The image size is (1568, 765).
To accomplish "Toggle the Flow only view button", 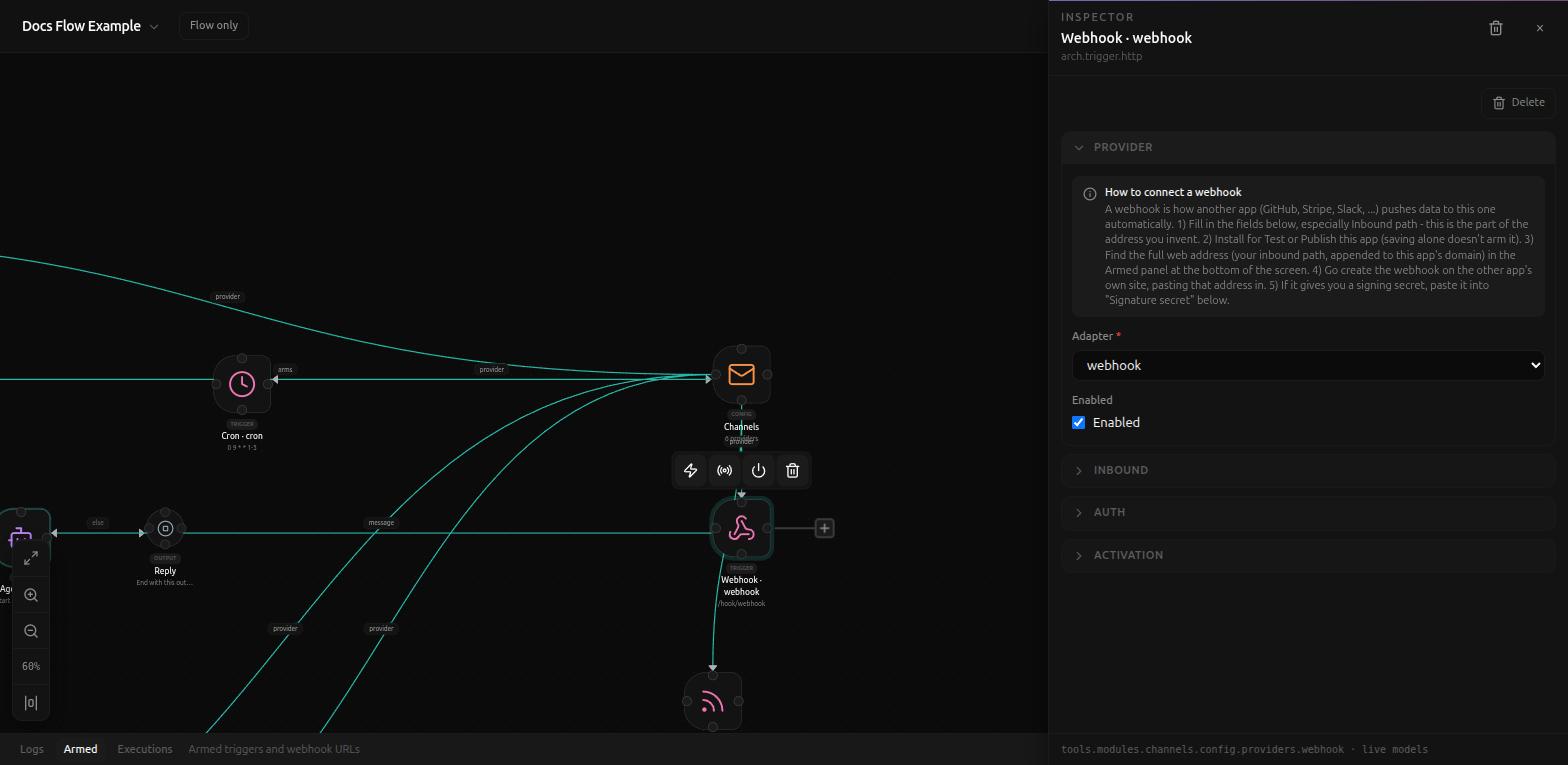I will pyautogui.click(x=214, y=25).
